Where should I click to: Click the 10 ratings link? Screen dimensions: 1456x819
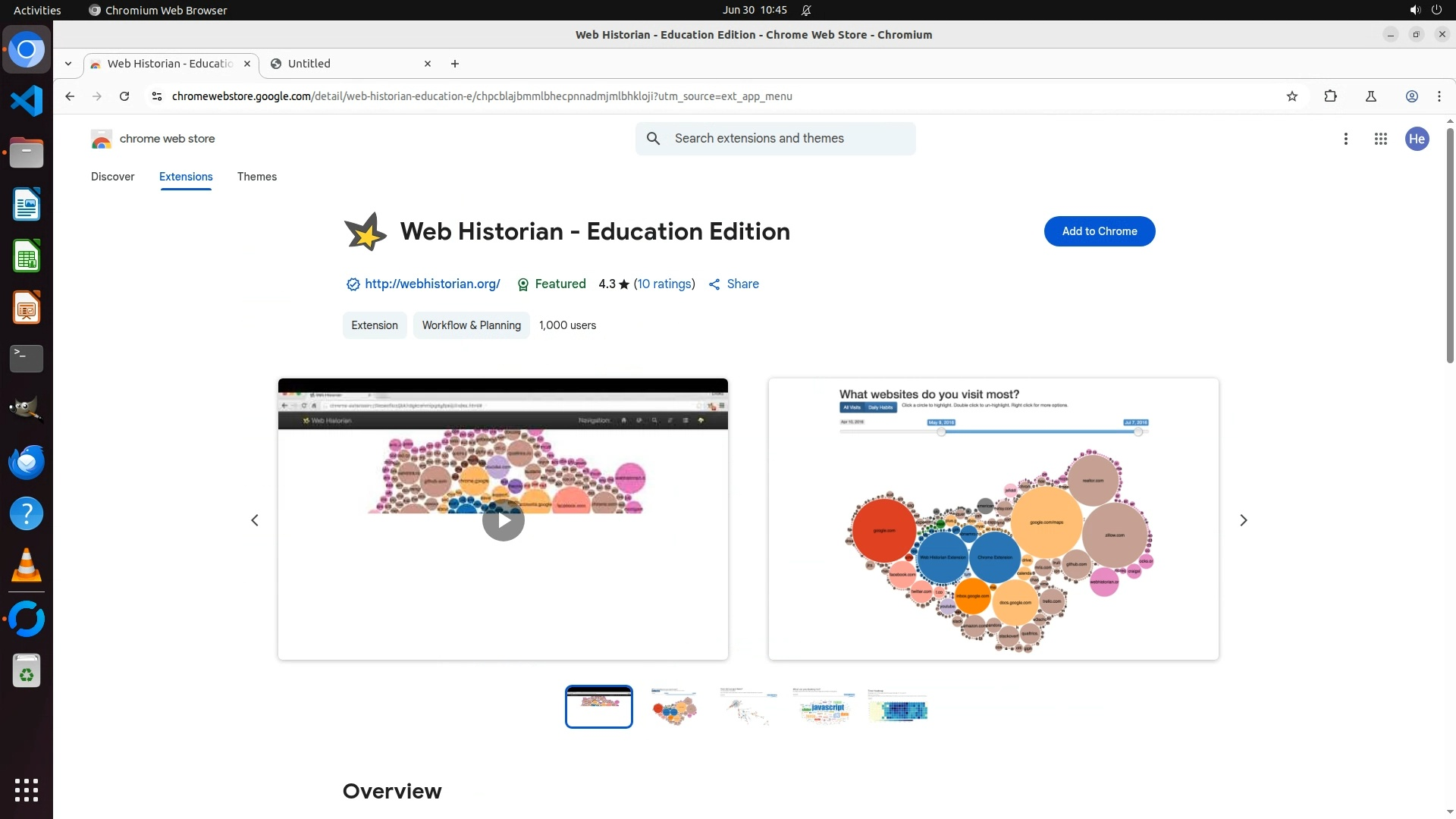coord(664,284)
